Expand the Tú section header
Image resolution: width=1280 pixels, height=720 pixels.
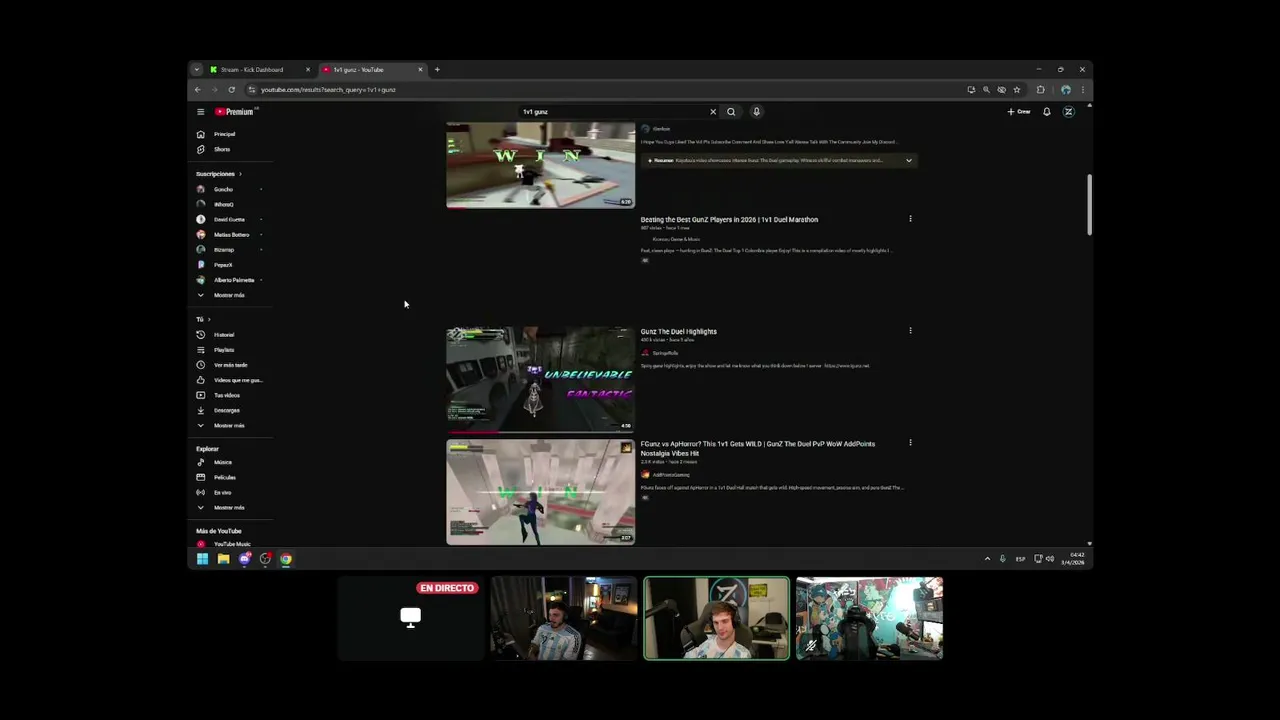203,319
